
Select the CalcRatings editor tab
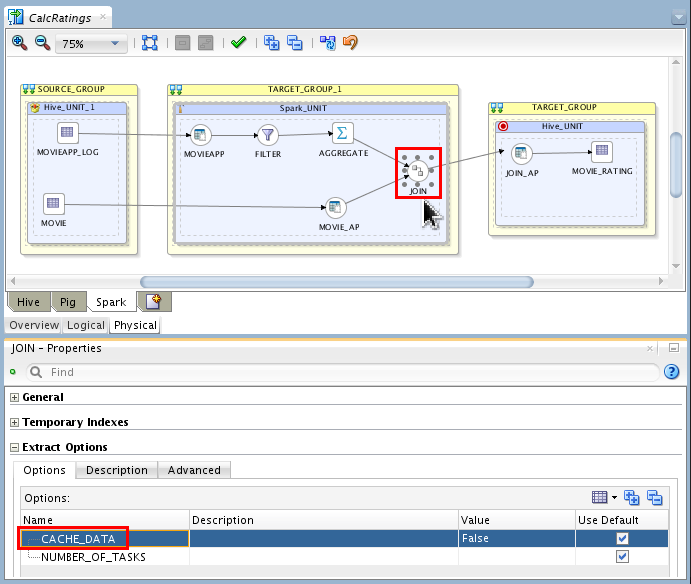click(x=59, y=18)
